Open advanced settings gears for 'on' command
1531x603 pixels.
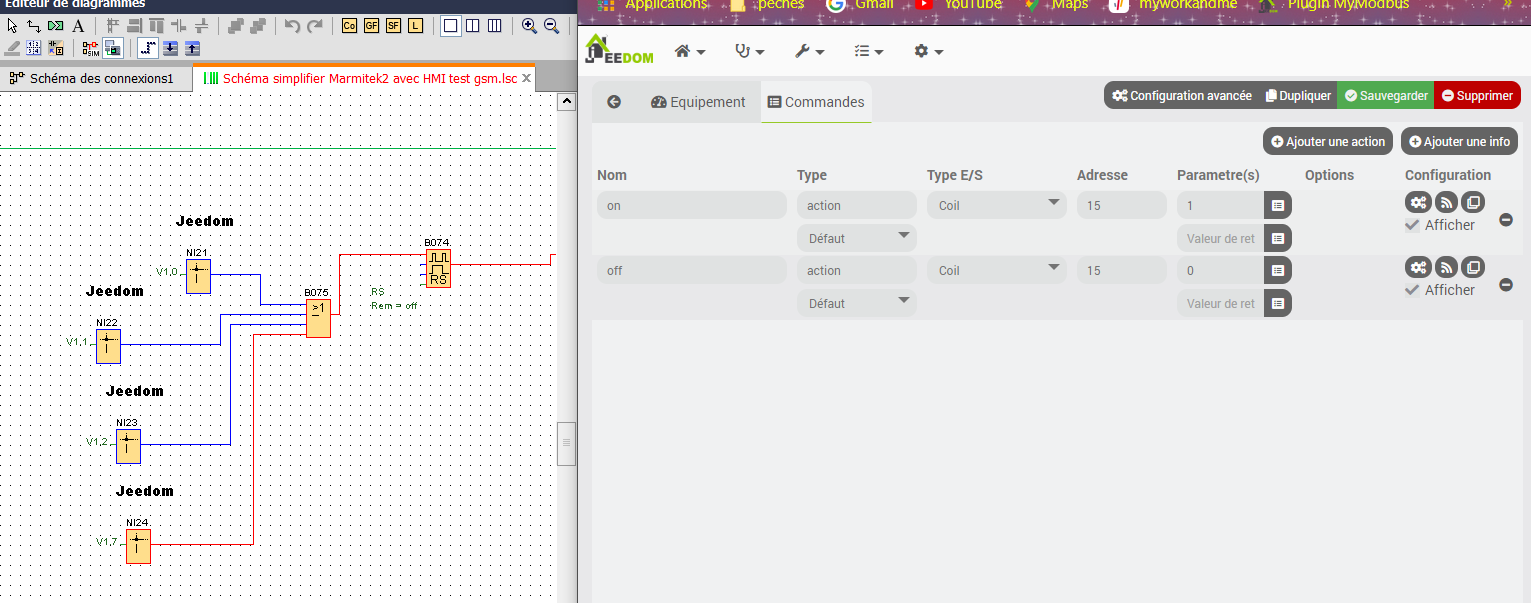(x=1418, y=202)
